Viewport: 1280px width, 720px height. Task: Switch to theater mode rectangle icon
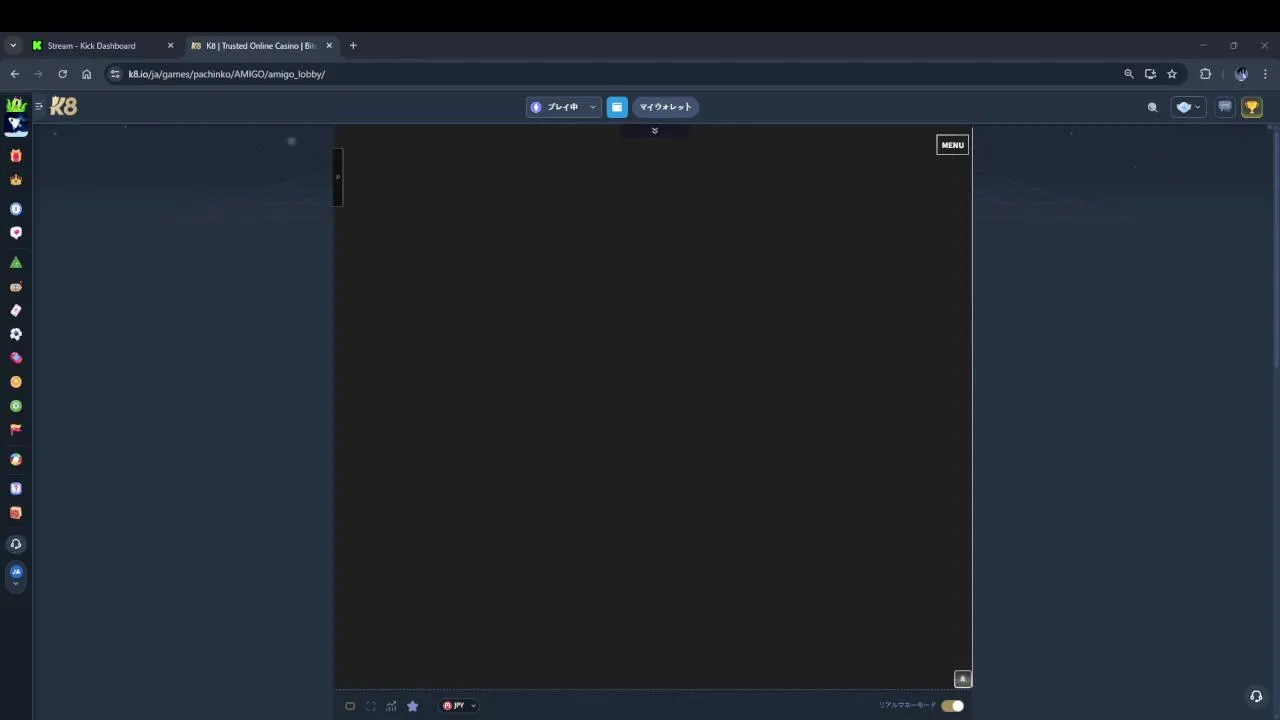pos(350,706)
